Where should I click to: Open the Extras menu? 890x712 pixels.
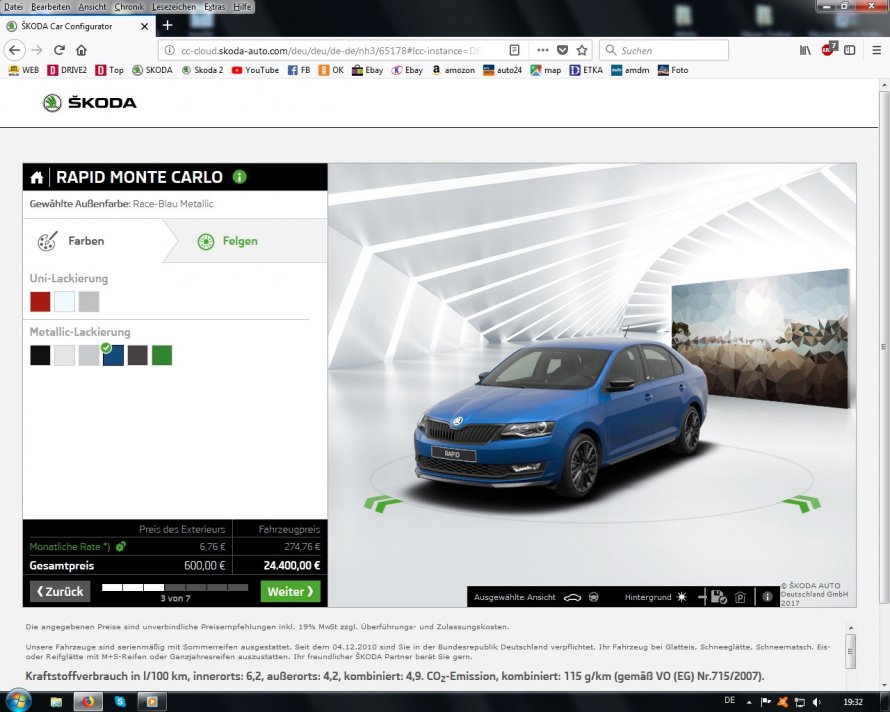pyautogui.click(x=215, y=7)
